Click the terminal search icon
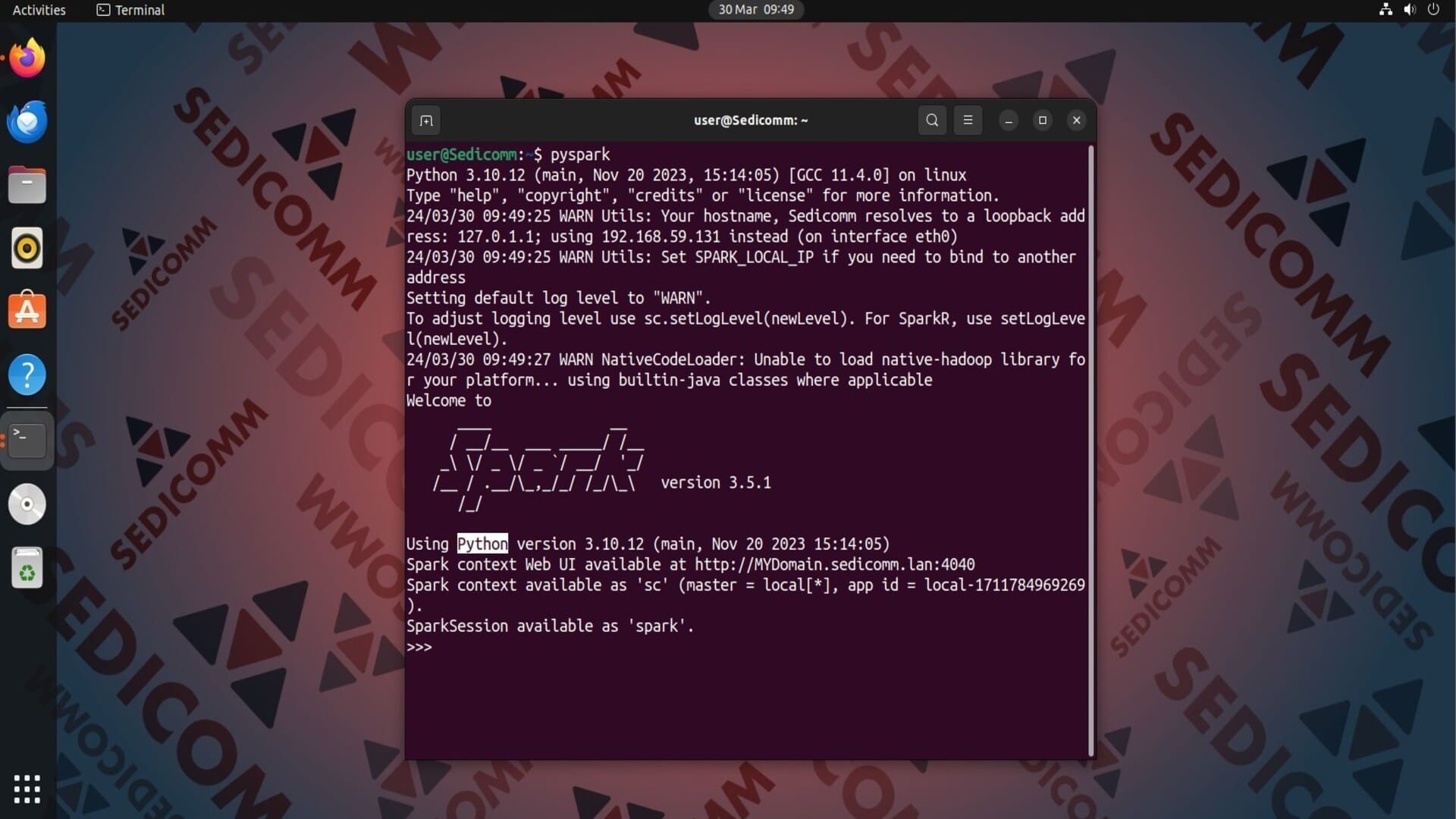1456x819 pixels. (932, 120)
